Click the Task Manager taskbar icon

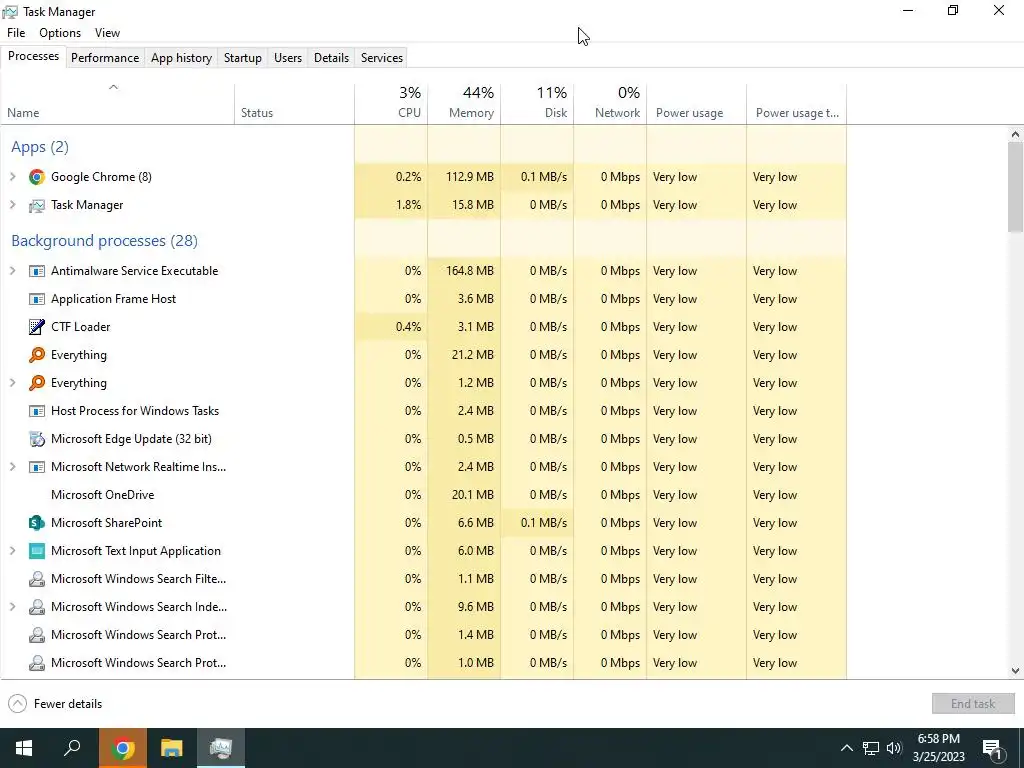pyautogui.click(x=221, y=748)
